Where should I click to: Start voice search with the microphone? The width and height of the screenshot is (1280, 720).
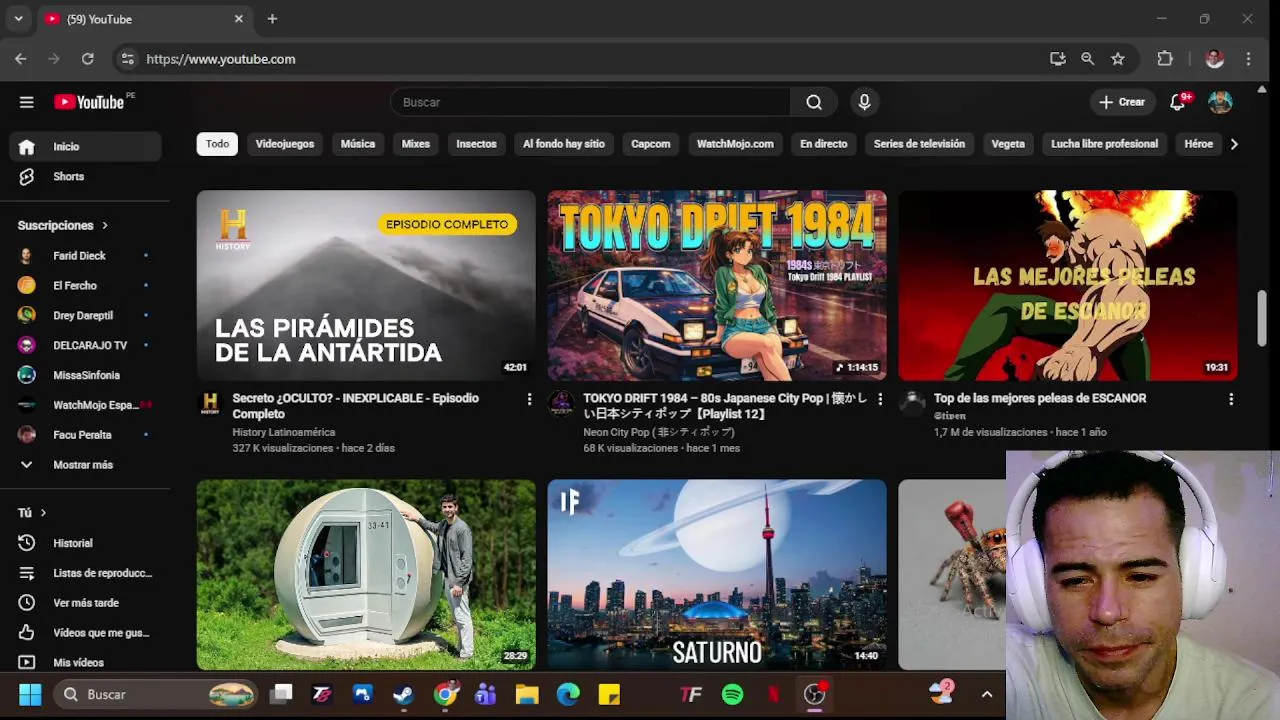pyautogui.click(x=864, y=102)
